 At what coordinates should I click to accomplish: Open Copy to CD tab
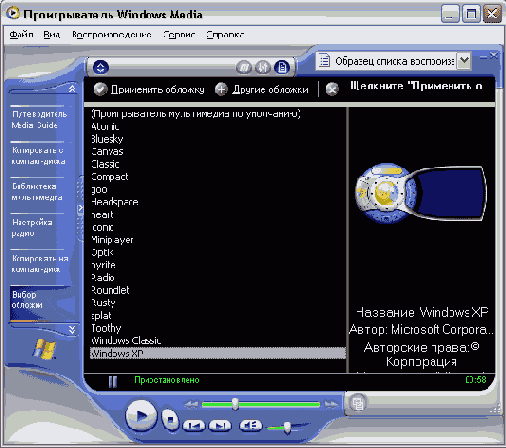tap(40, 264)
